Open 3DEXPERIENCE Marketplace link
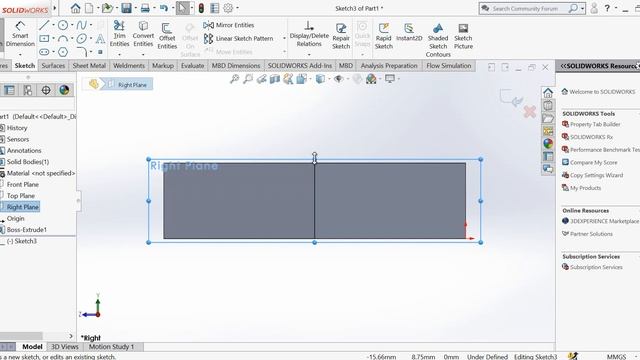The image size is (640, 360). click(x=604, y=221)
